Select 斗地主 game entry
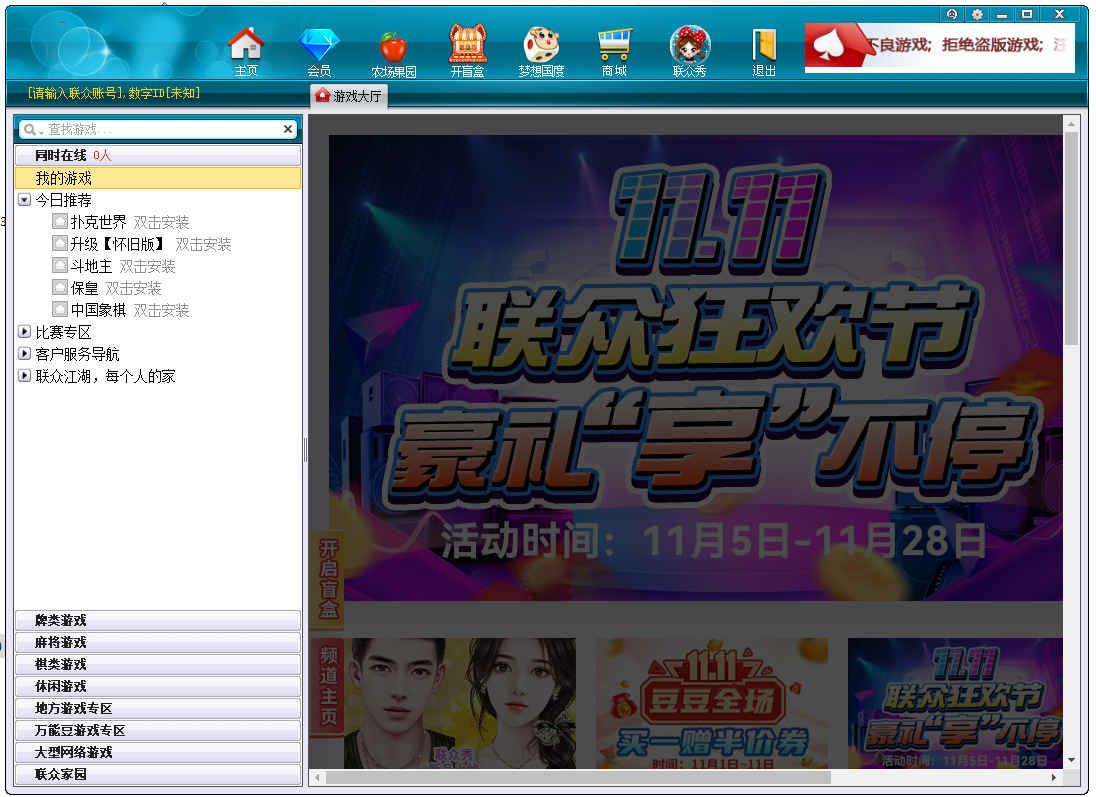 pyautogui.click(x=92, y=266)
